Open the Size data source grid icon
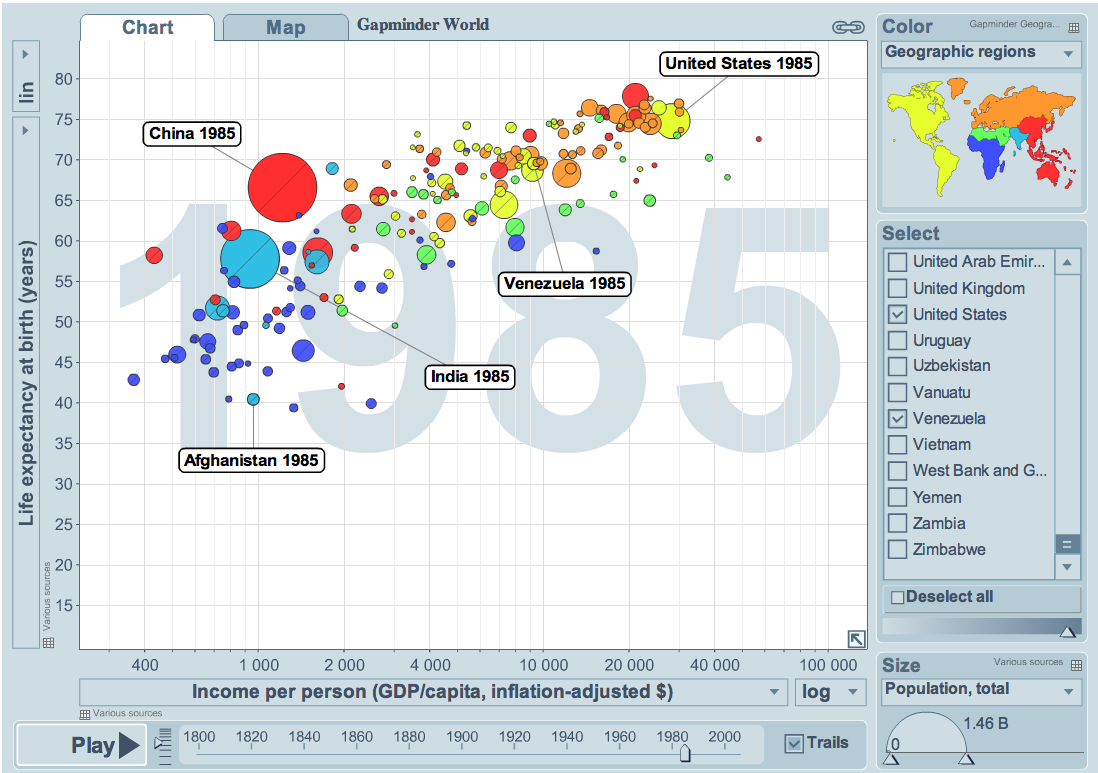 pos(1076,665)
